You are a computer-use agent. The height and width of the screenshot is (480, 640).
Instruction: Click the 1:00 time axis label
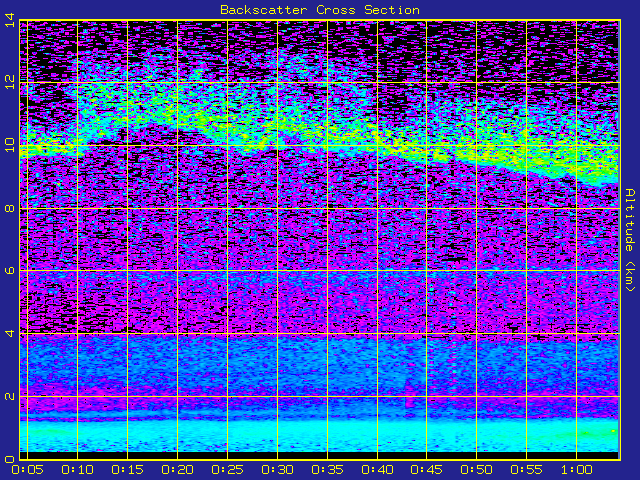pyautogui.click(x=576, y=470)
